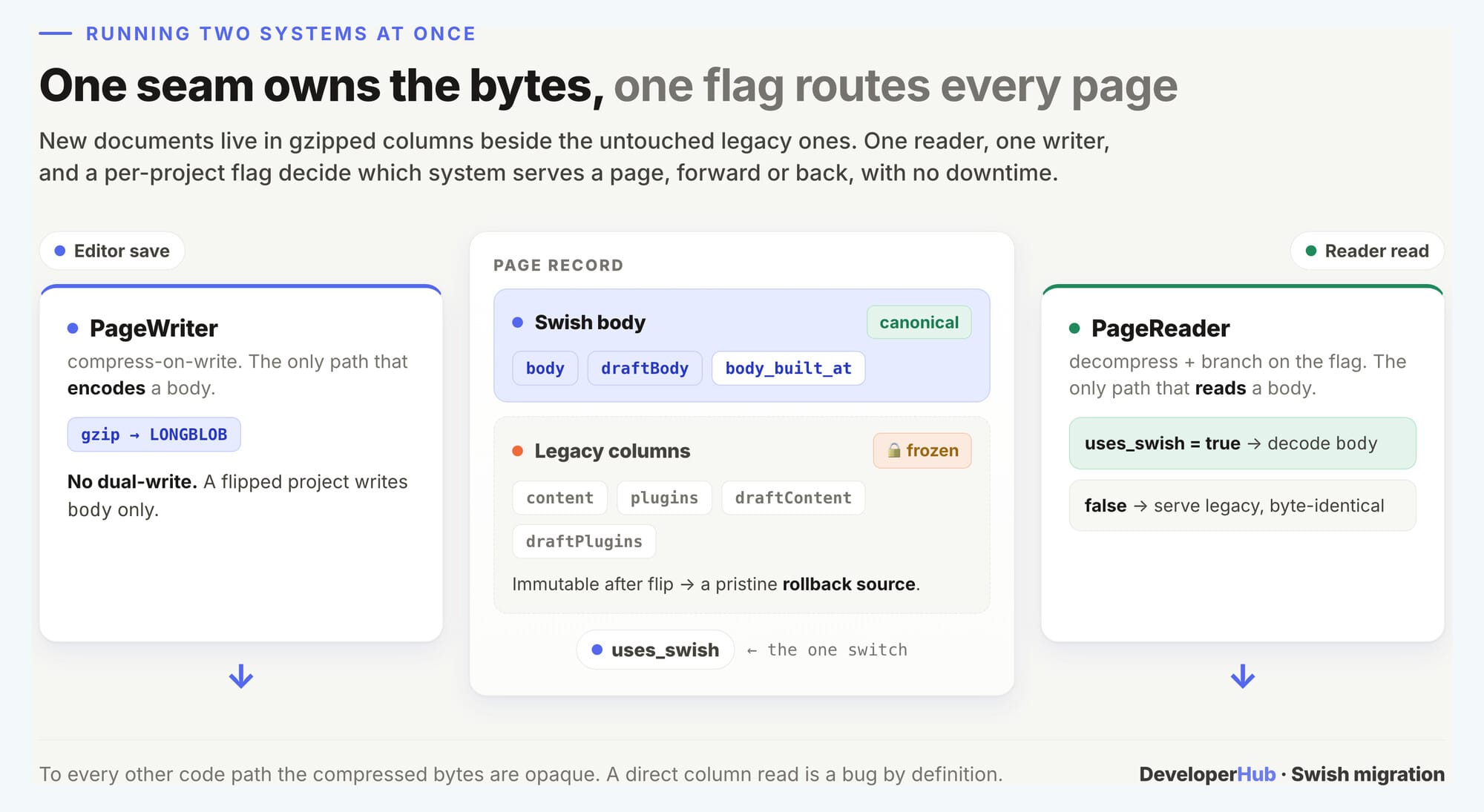This screenshot has width=1484, height=812.
Task: Click the 'No dual-write.' bold text
Action: pos(132,482)
